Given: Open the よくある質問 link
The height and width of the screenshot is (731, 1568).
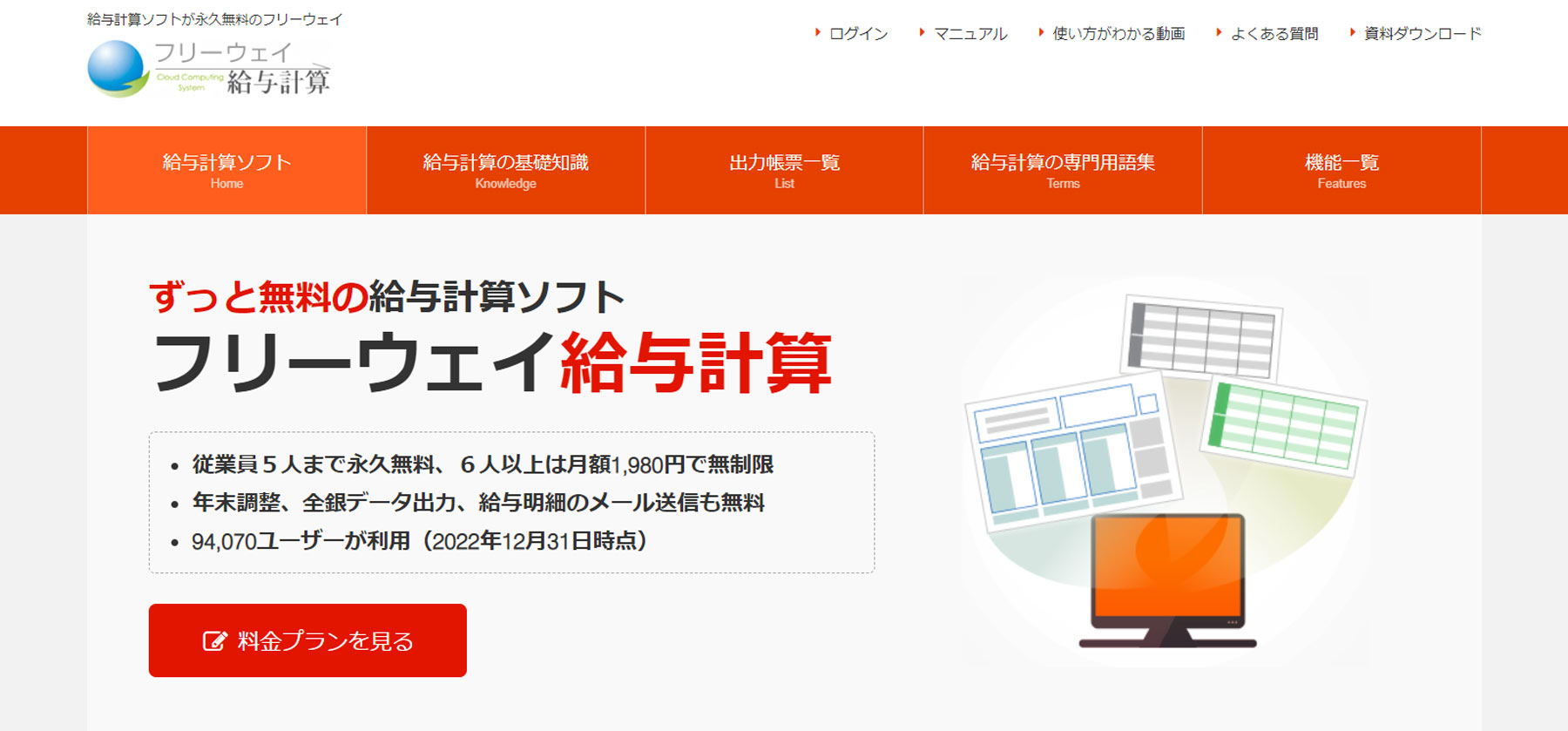Looking at the screenshot, I should [x=1274, y=33].
